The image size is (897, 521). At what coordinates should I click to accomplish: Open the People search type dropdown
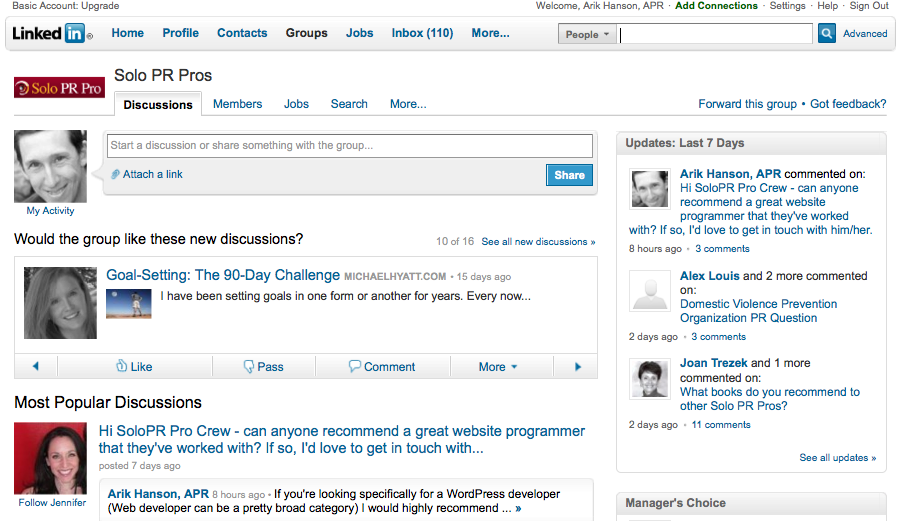click(x=587, y=34)
